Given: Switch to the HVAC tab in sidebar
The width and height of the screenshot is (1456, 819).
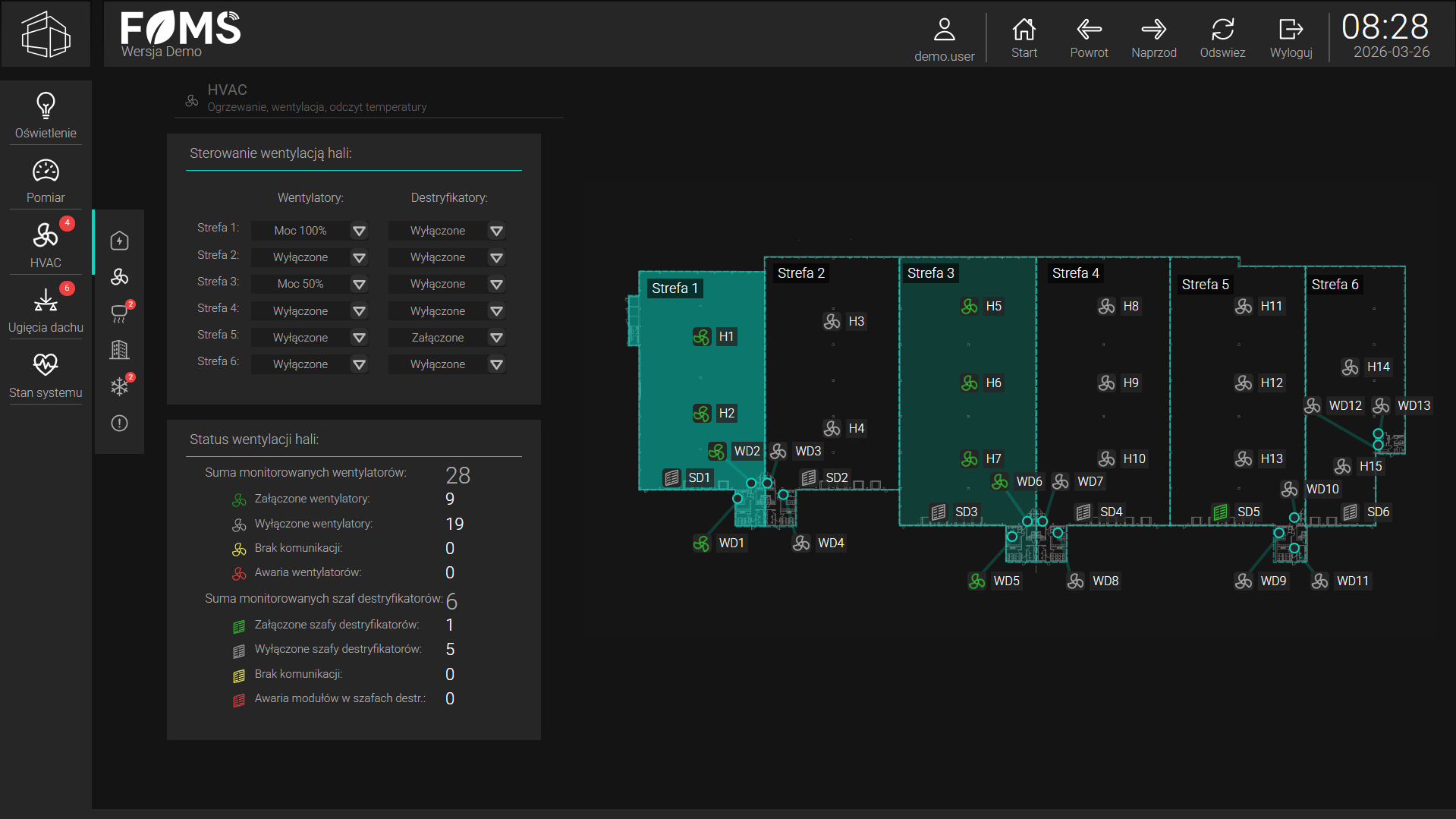Looking at the screenshot, I should [x=46, y=244].
